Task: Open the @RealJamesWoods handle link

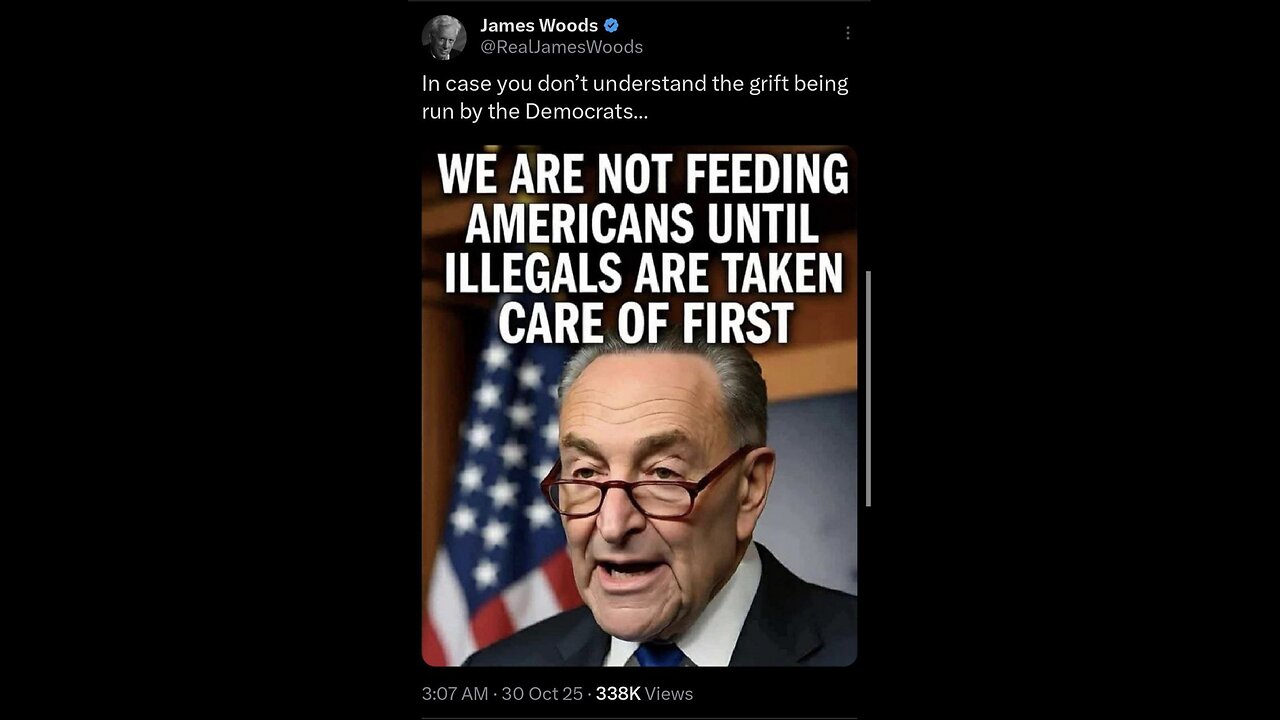Action: coord(562,47)
